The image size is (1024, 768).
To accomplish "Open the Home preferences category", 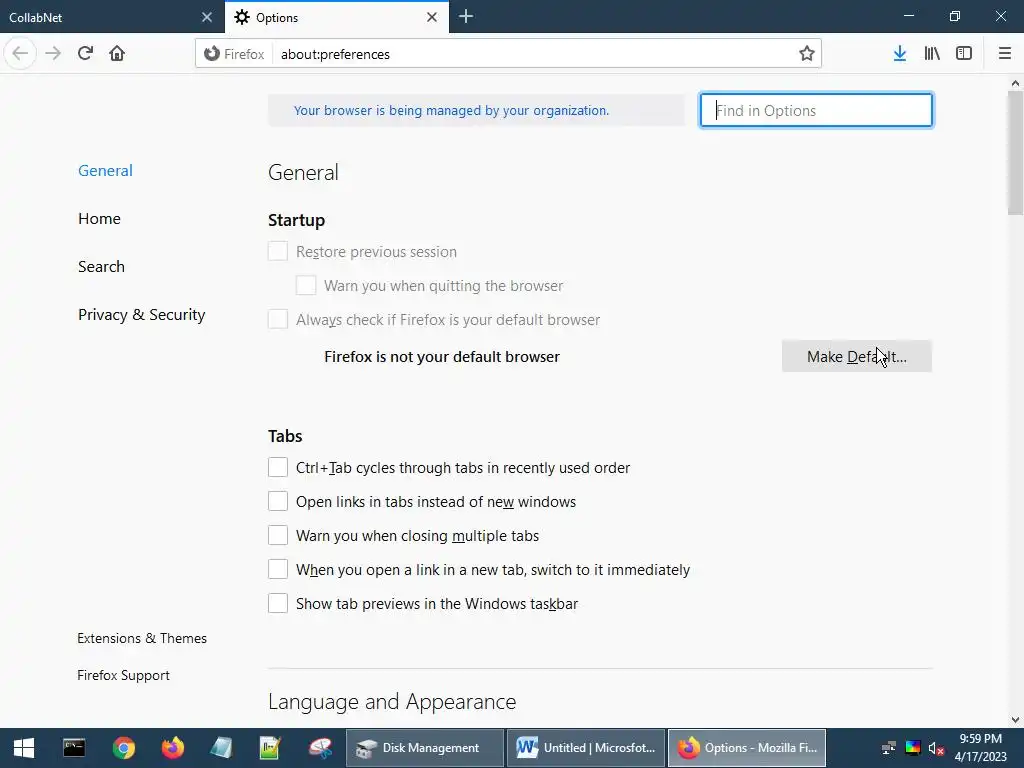I will pos(99,219).
